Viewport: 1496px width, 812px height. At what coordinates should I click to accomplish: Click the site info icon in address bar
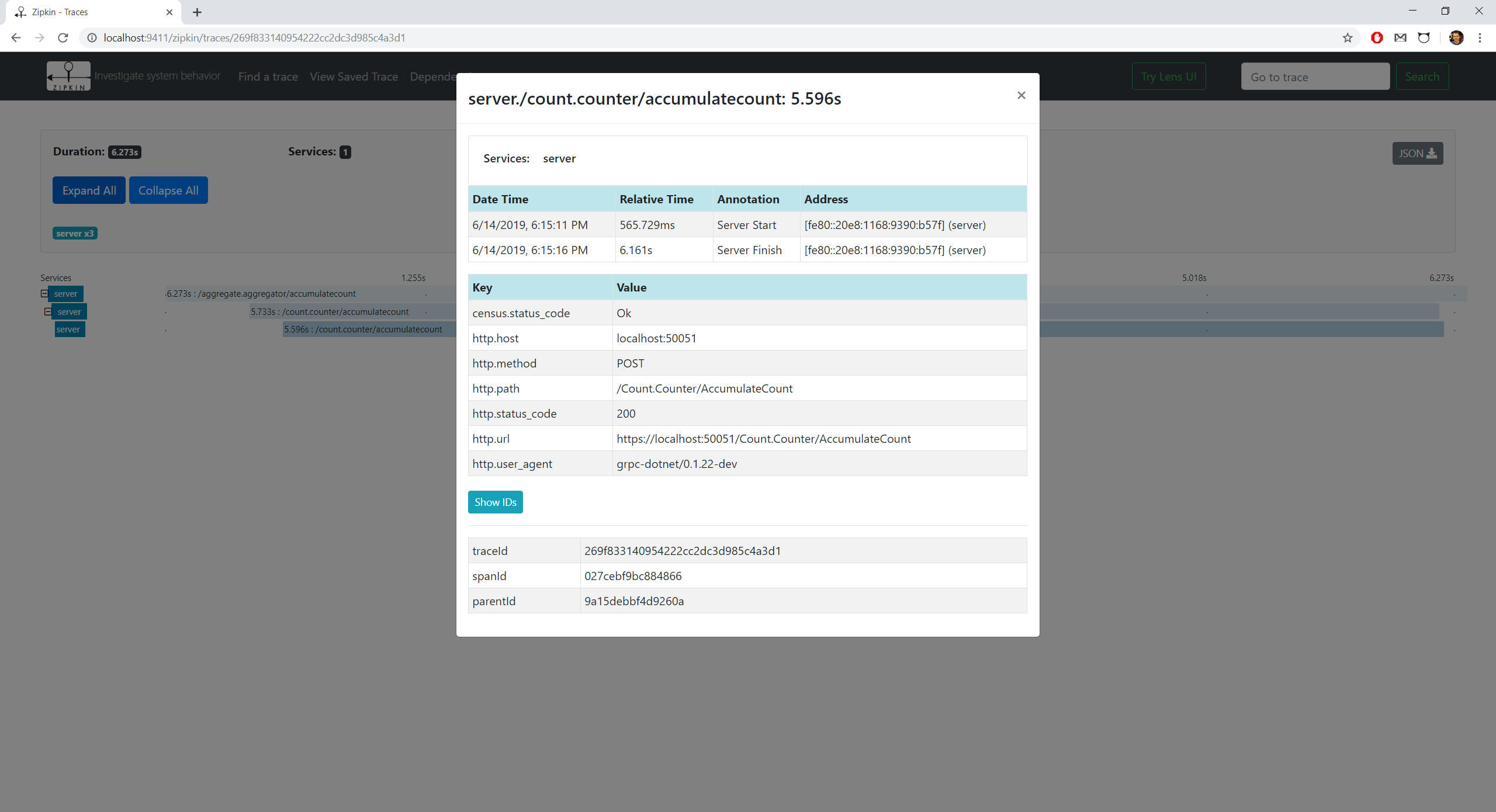[92, 38]
